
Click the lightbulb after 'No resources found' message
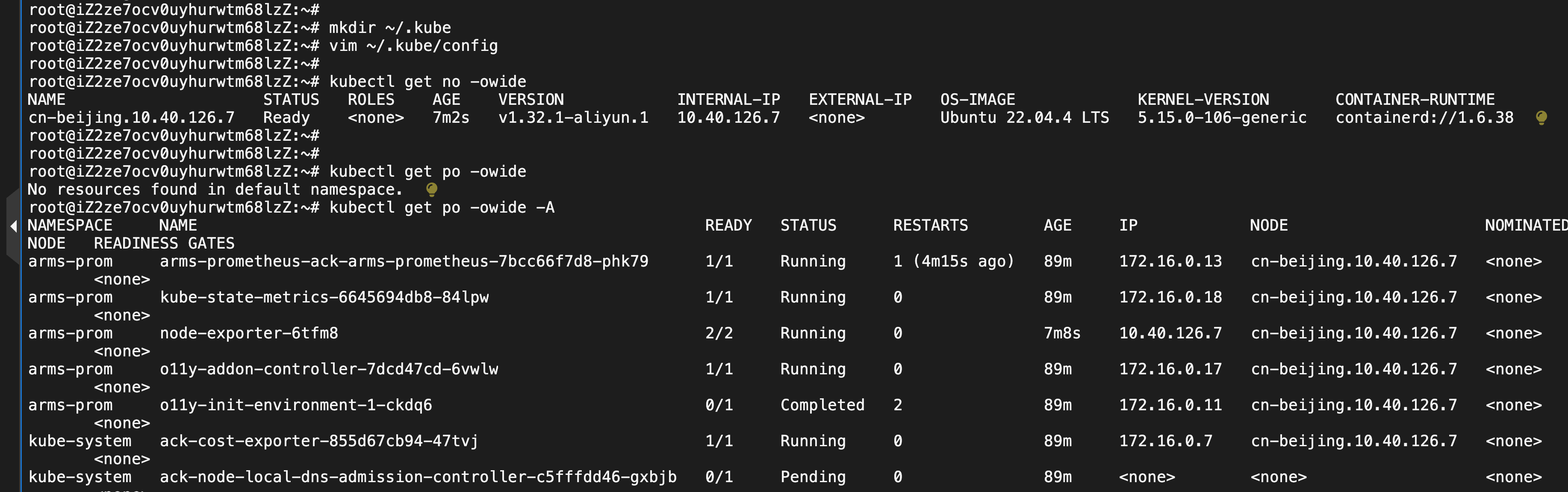pyautogui.click(x=432, y=190)
